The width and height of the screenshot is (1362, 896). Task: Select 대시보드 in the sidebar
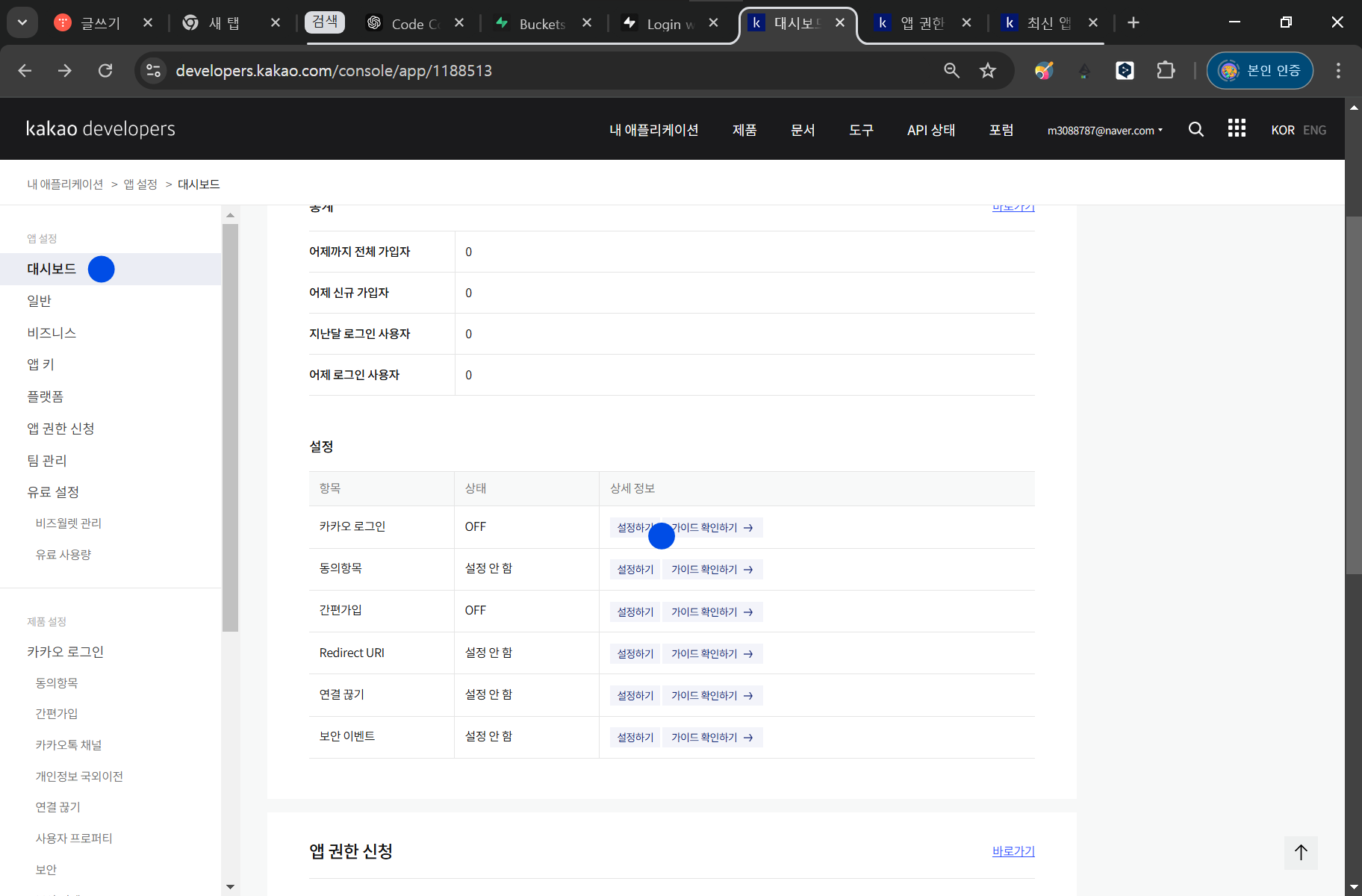[x=111, y=269]
